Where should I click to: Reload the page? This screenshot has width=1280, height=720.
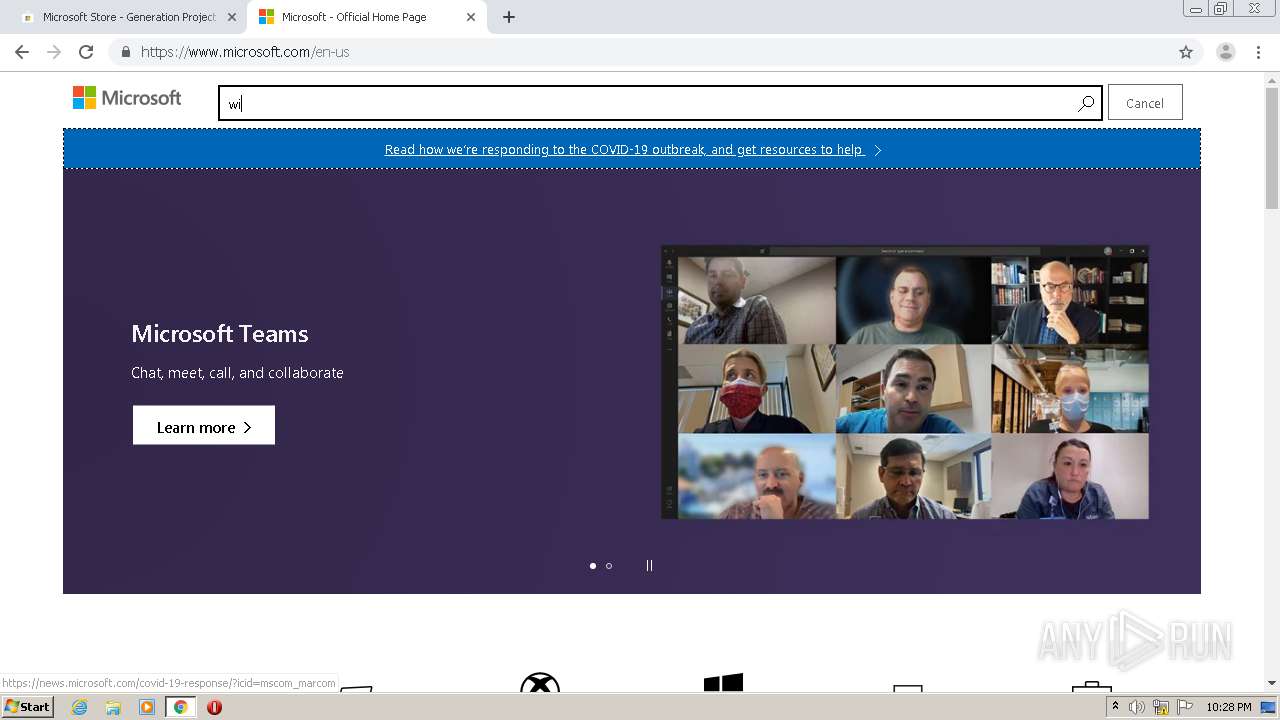(86, 52)
